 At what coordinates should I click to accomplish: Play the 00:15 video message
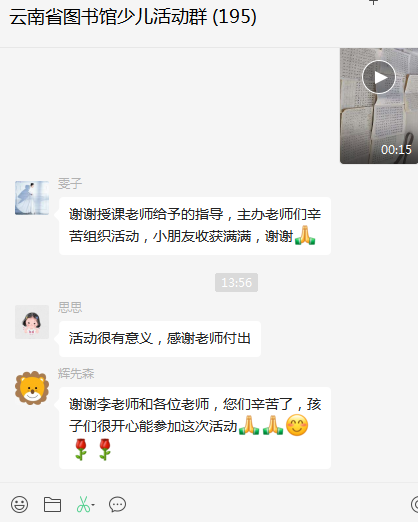click(379, 77)
